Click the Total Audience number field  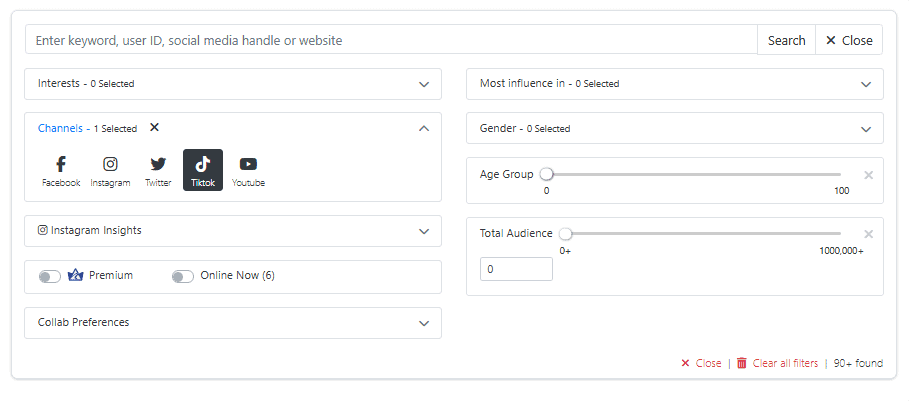[x=516, y=269]
